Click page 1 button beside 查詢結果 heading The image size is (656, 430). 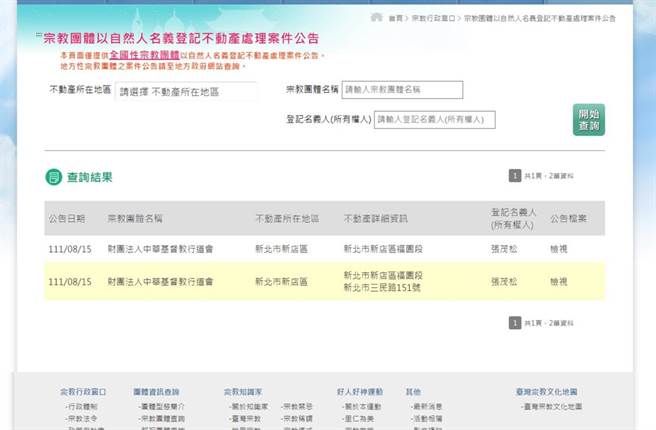pos(515,176)
